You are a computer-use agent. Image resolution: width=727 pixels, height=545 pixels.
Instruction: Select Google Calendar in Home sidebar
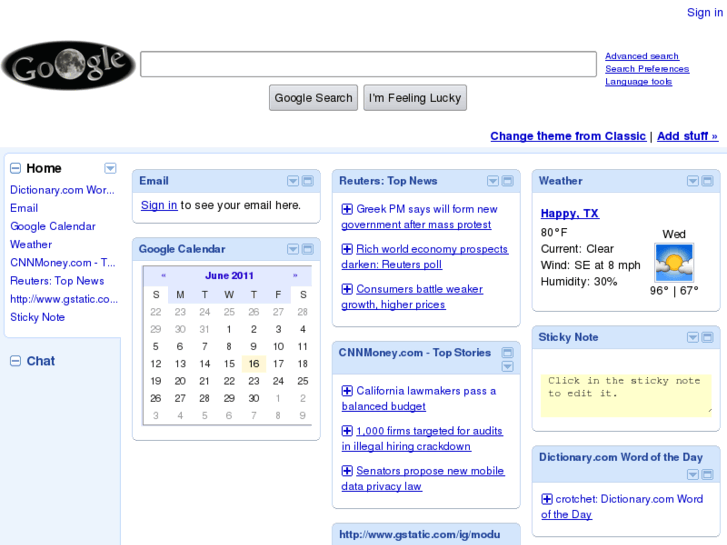53,226
